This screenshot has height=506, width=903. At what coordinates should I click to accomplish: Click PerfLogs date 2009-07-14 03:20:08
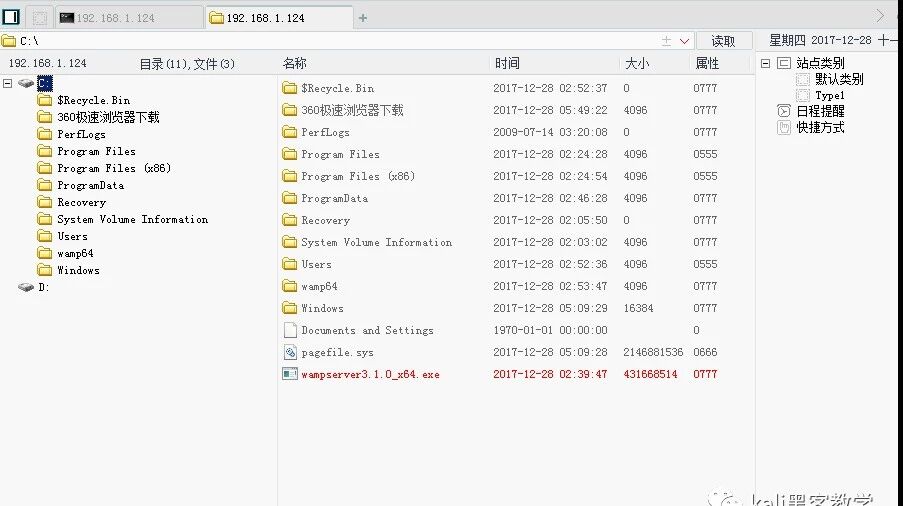point(550,132)
